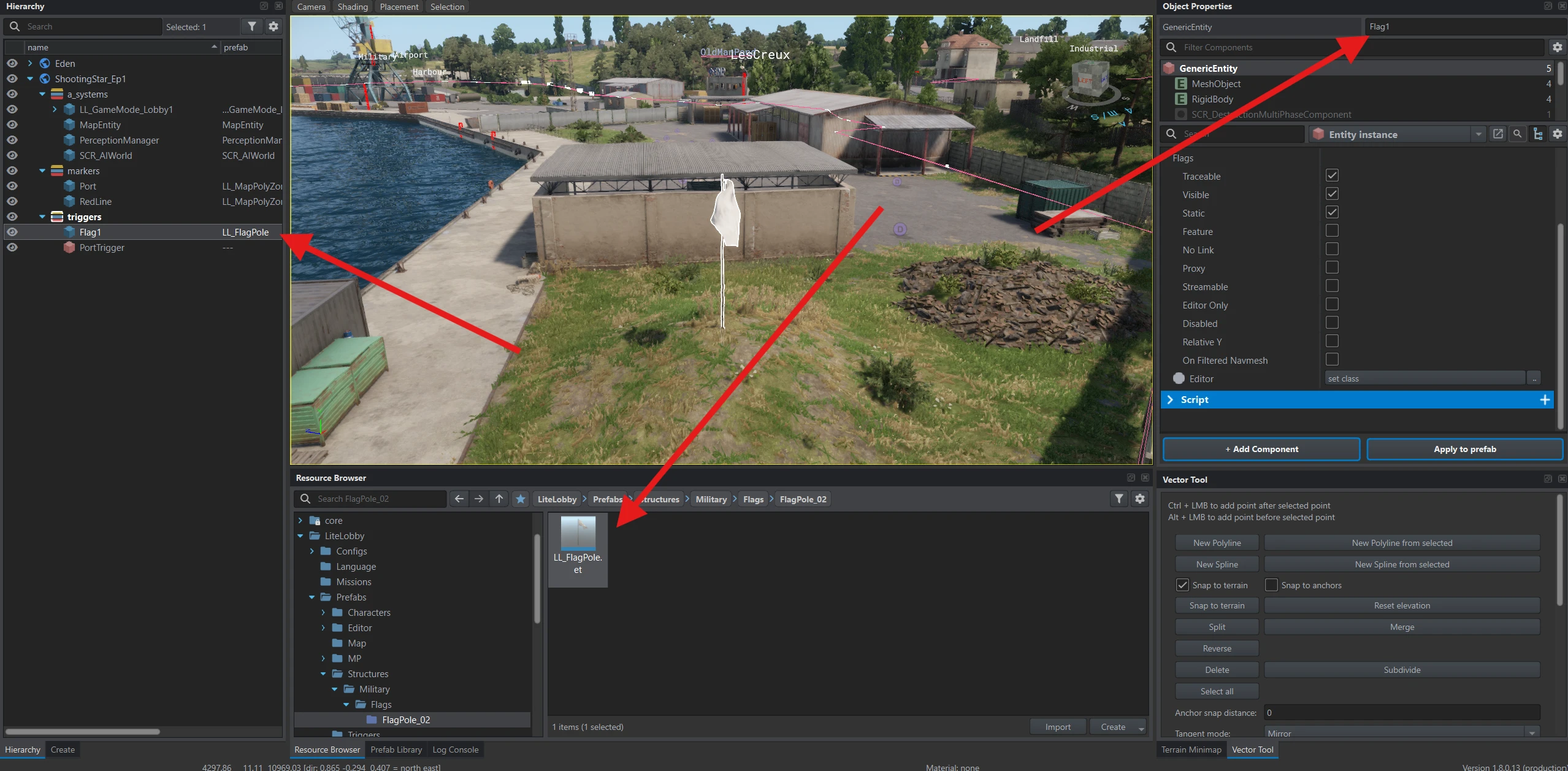Expand the Characters folder
The width and height of the screenshot is (1568, 771).
pos(324,613)
